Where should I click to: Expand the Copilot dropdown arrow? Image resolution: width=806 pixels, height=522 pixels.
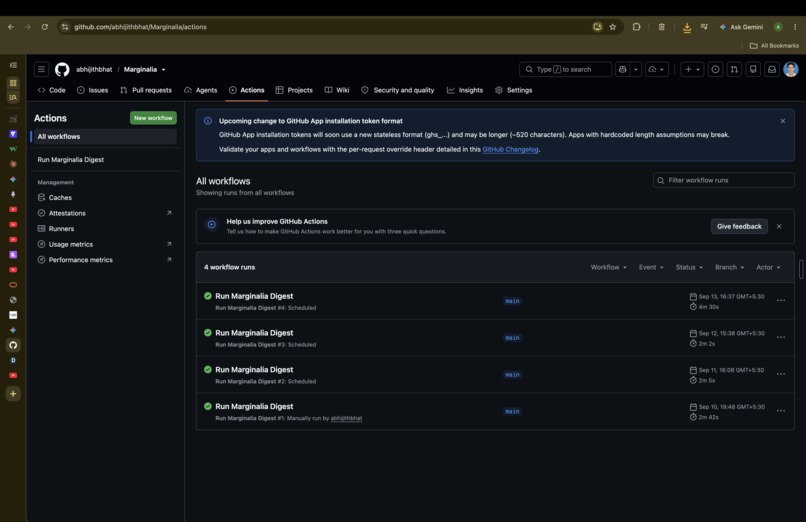636,69
